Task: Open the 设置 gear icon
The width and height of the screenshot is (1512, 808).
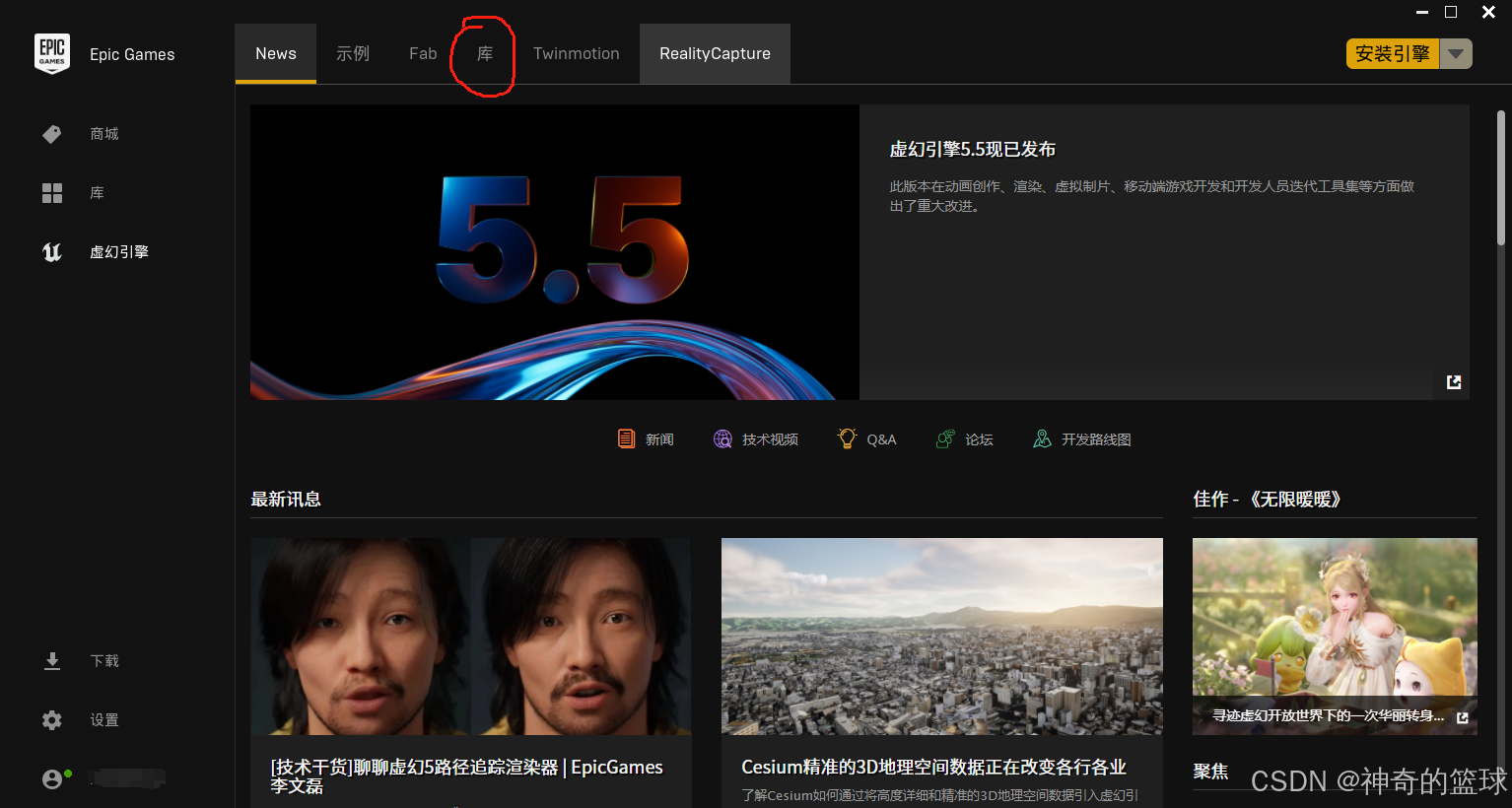Action: tap(52, 720)
